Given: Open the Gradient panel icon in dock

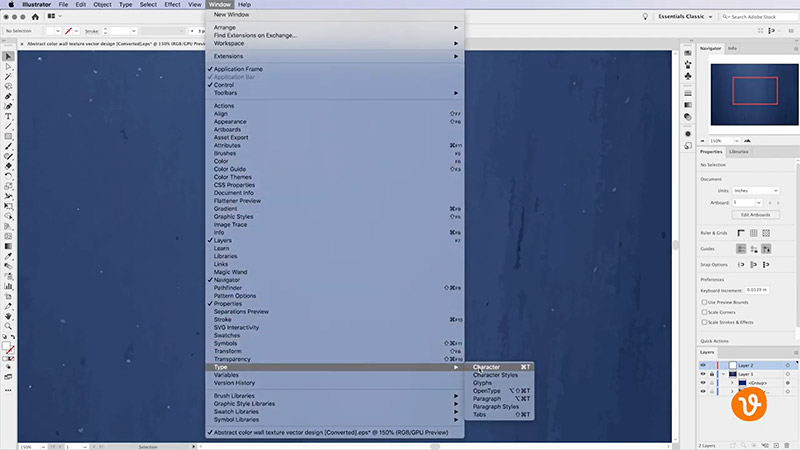Looking at the screenshot, I should click(x=688, y=105).
